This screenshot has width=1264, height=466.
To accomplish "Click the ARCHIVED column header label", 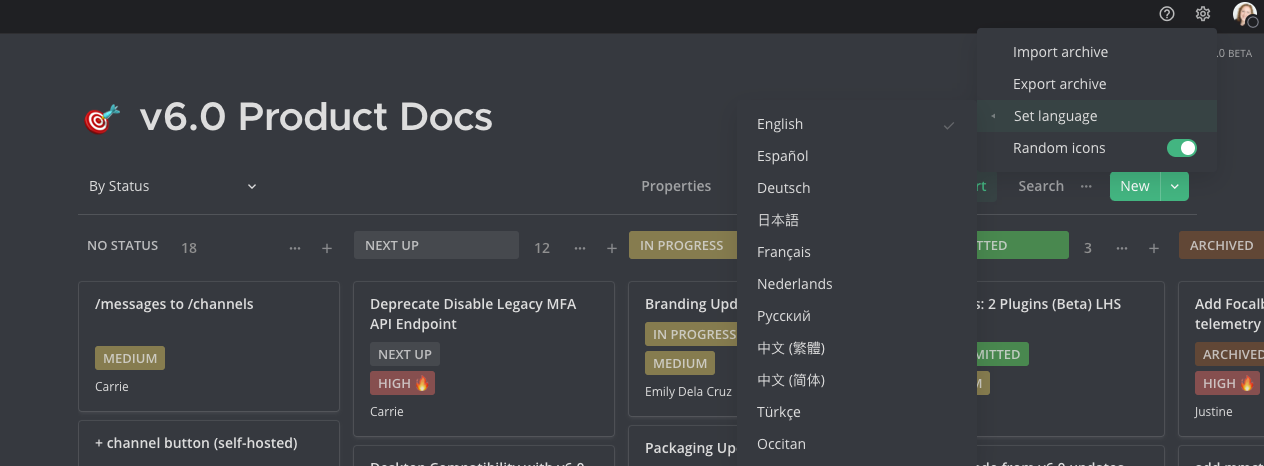I will click(1221, 245).
